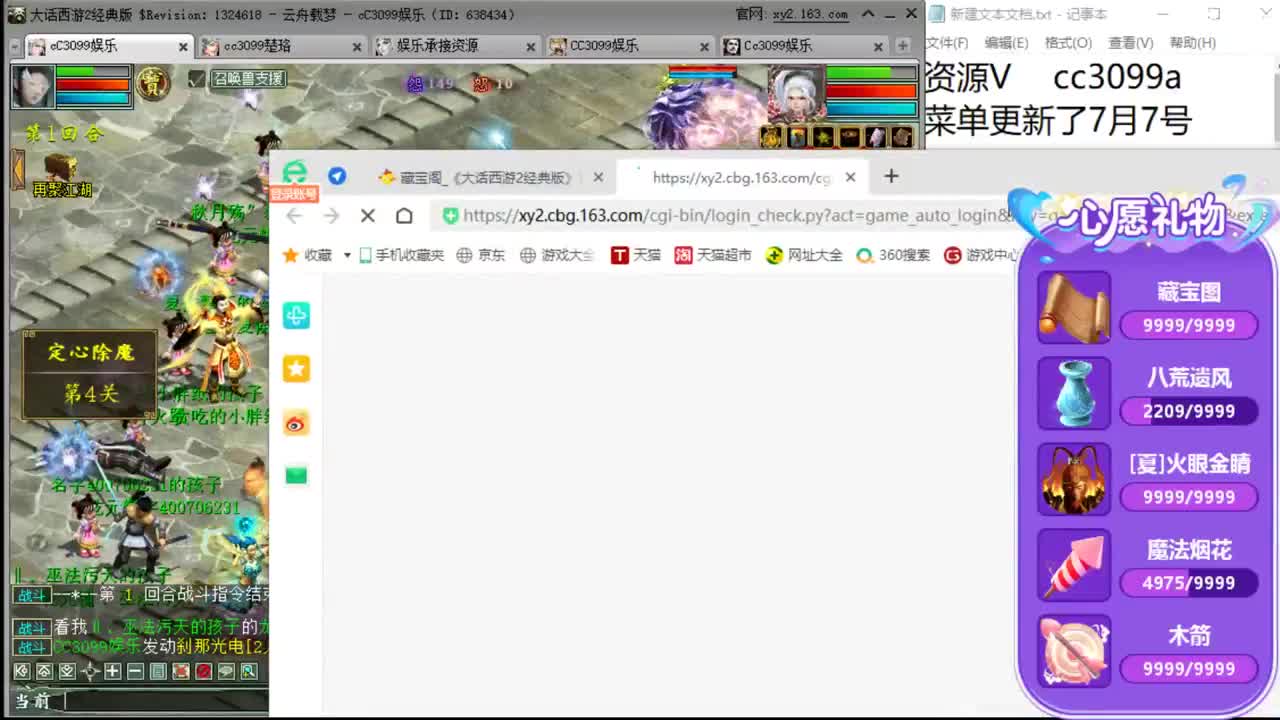1280x720 pixels.
Task: Click the minus icon in chat toolbar
Action: [135, 672]
